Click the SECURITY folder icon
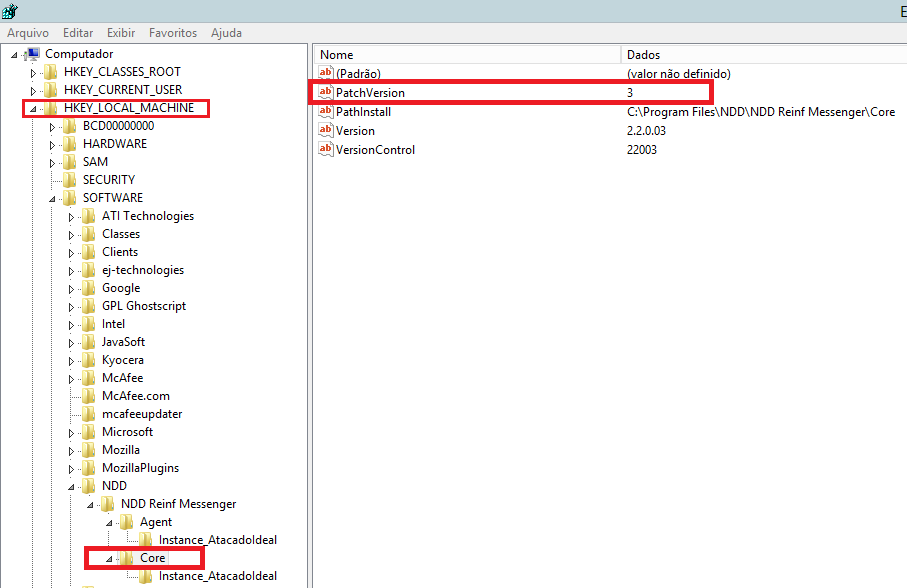 pos(69,180)
